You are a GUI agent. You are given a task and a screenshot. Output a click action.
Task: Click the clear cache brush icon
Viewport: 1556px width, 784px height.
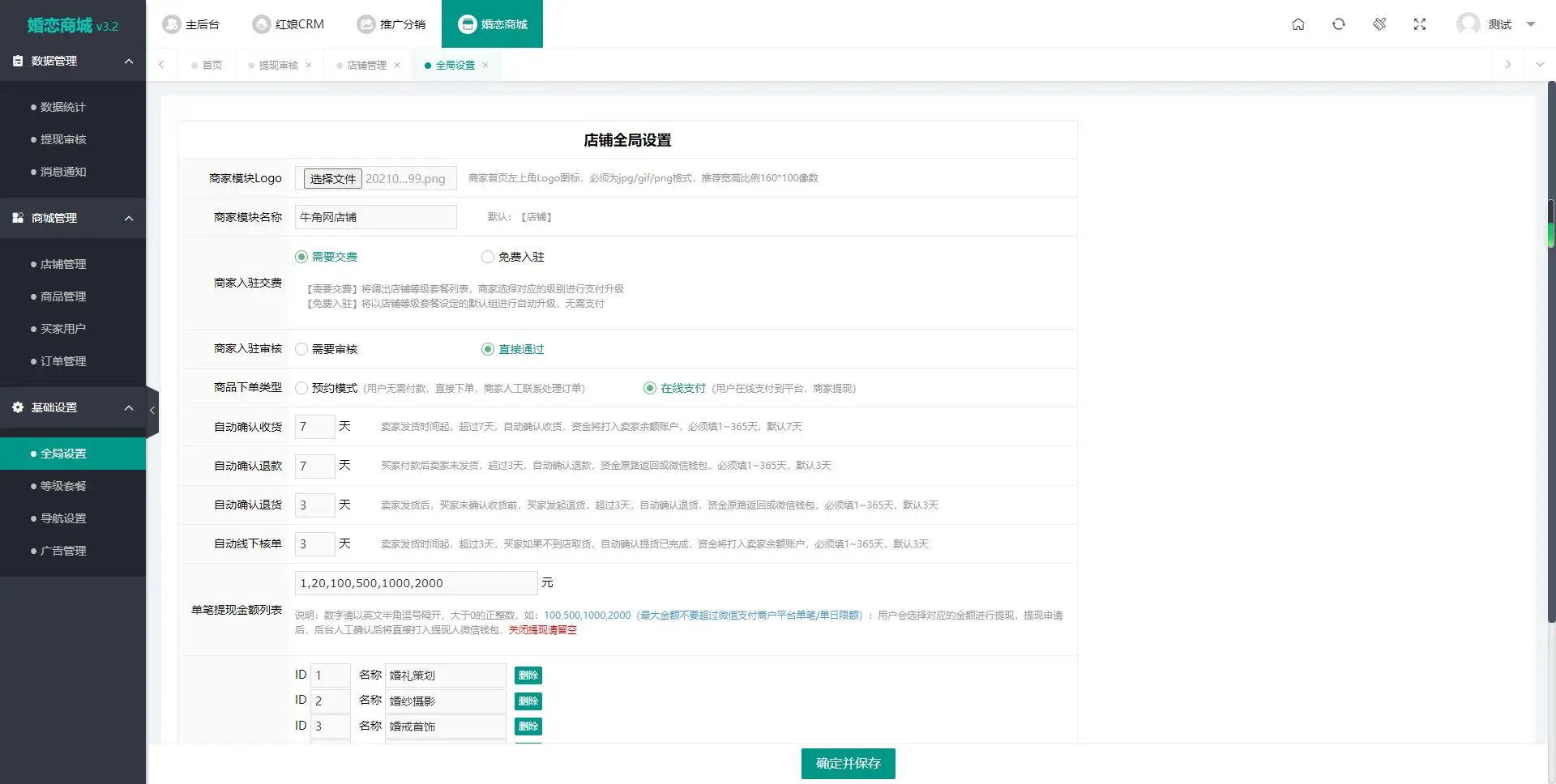coord(1379,24)
